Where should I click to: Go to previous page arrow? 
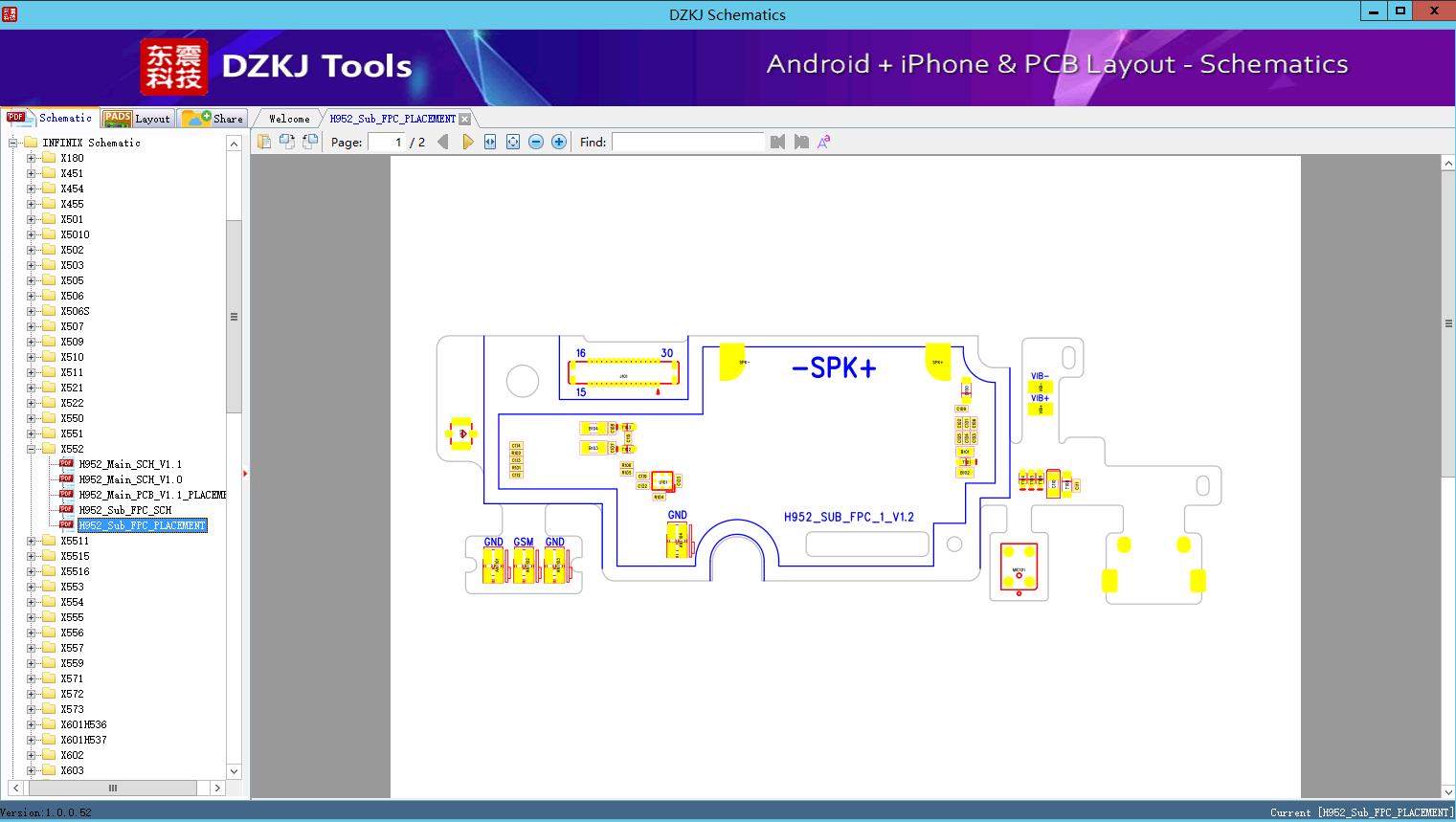(x=443, y=142)
